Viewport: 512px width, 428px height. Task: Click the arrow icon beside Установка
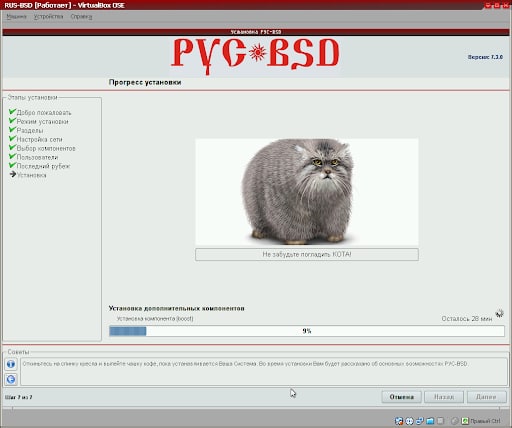tap(13, 174)
